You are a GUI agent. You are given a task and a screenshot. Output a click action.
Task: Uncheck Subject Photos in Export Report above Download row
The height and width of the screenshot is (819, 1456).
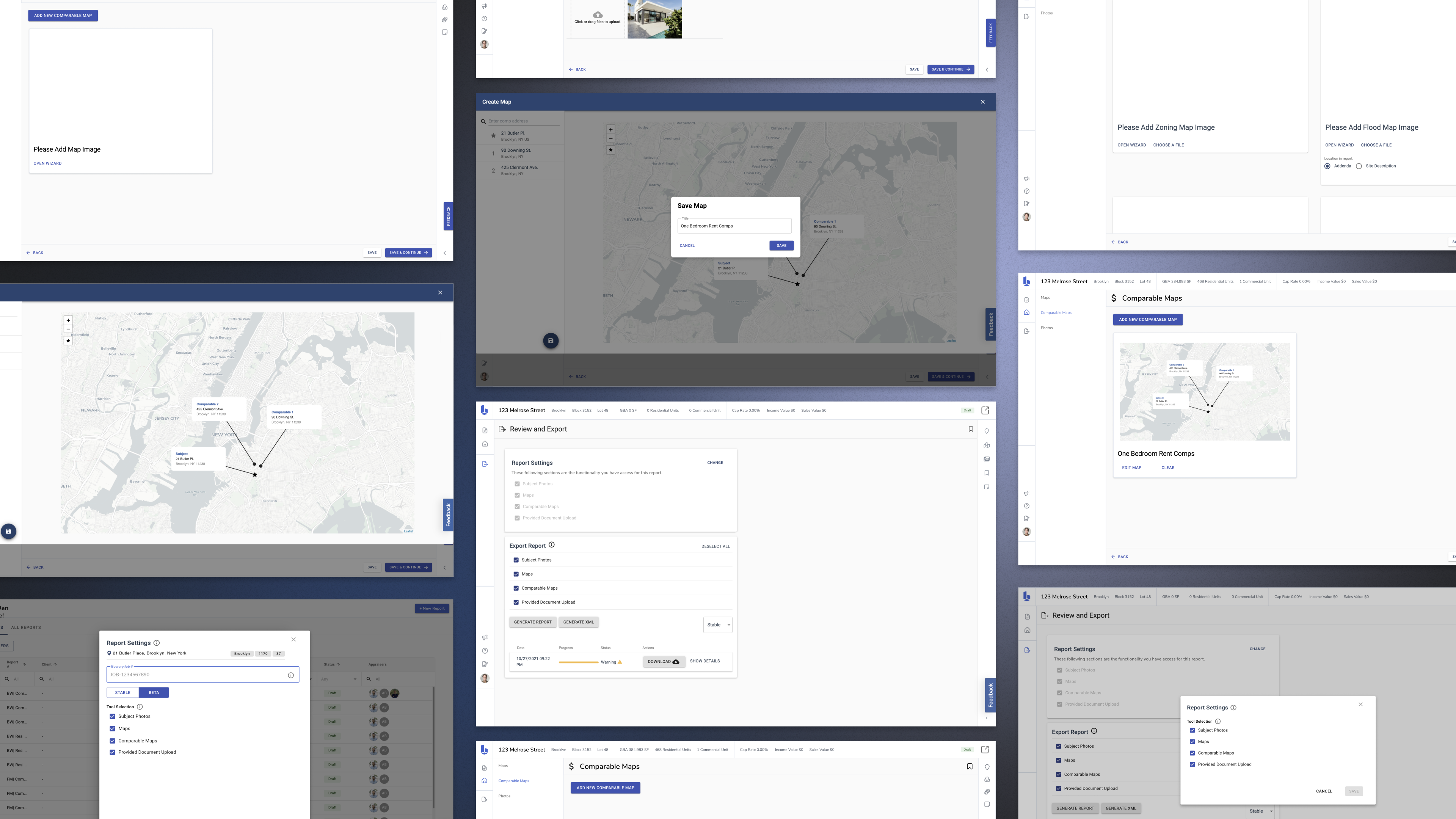pyautogui.click(x=516, y=560)
